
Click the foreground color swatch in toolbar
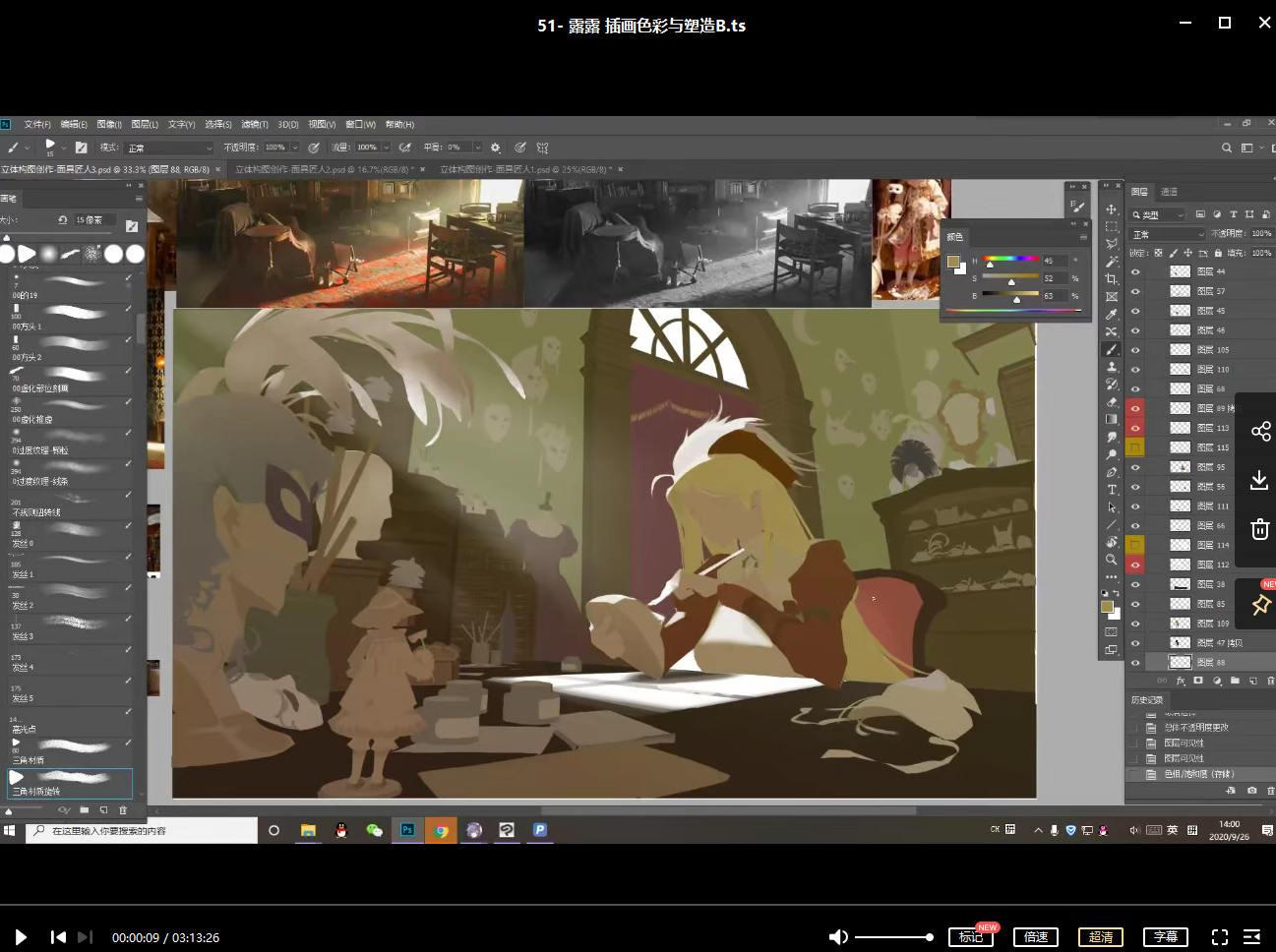click(x=1108, y=607)
